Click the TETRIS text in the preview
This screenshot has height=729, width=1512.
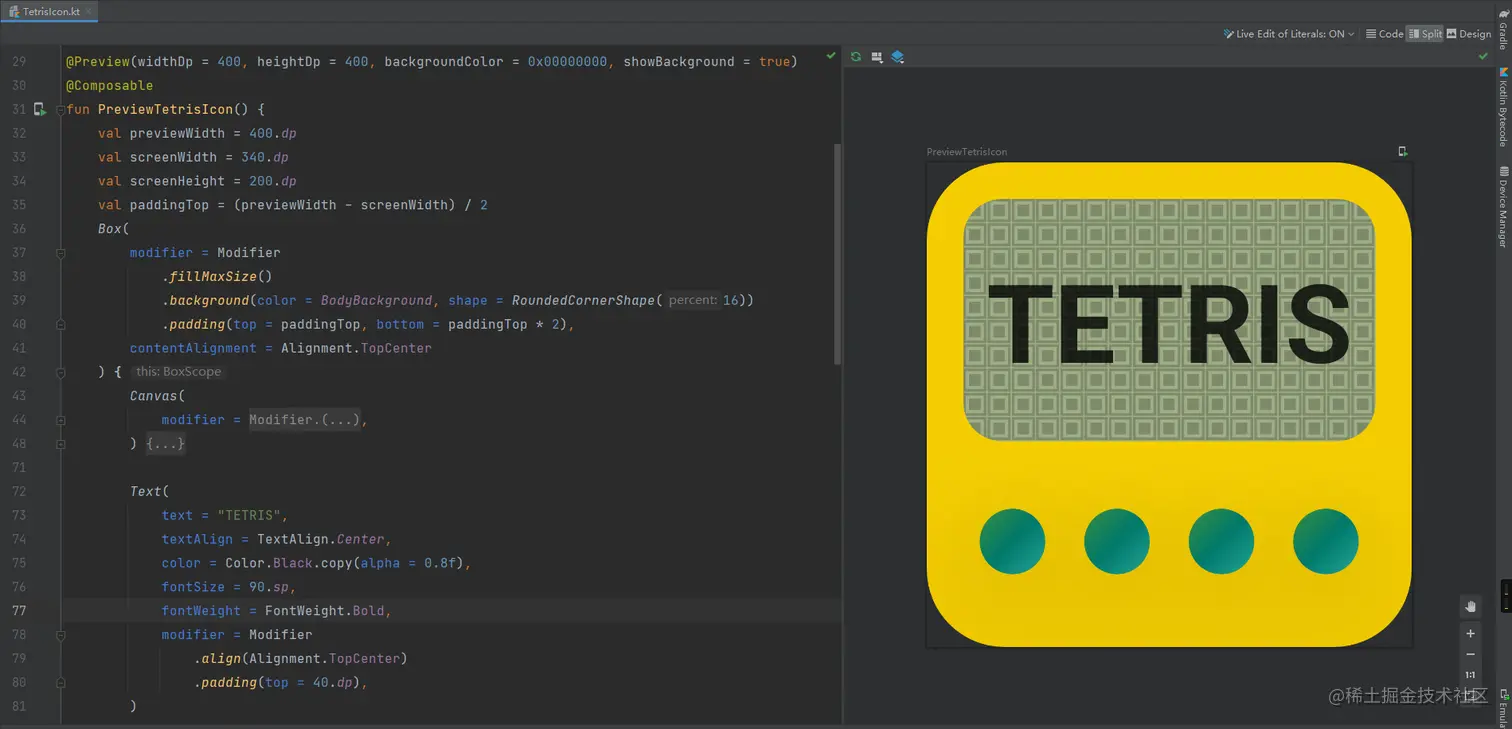pyautogui.click(x=1168, y=324)
